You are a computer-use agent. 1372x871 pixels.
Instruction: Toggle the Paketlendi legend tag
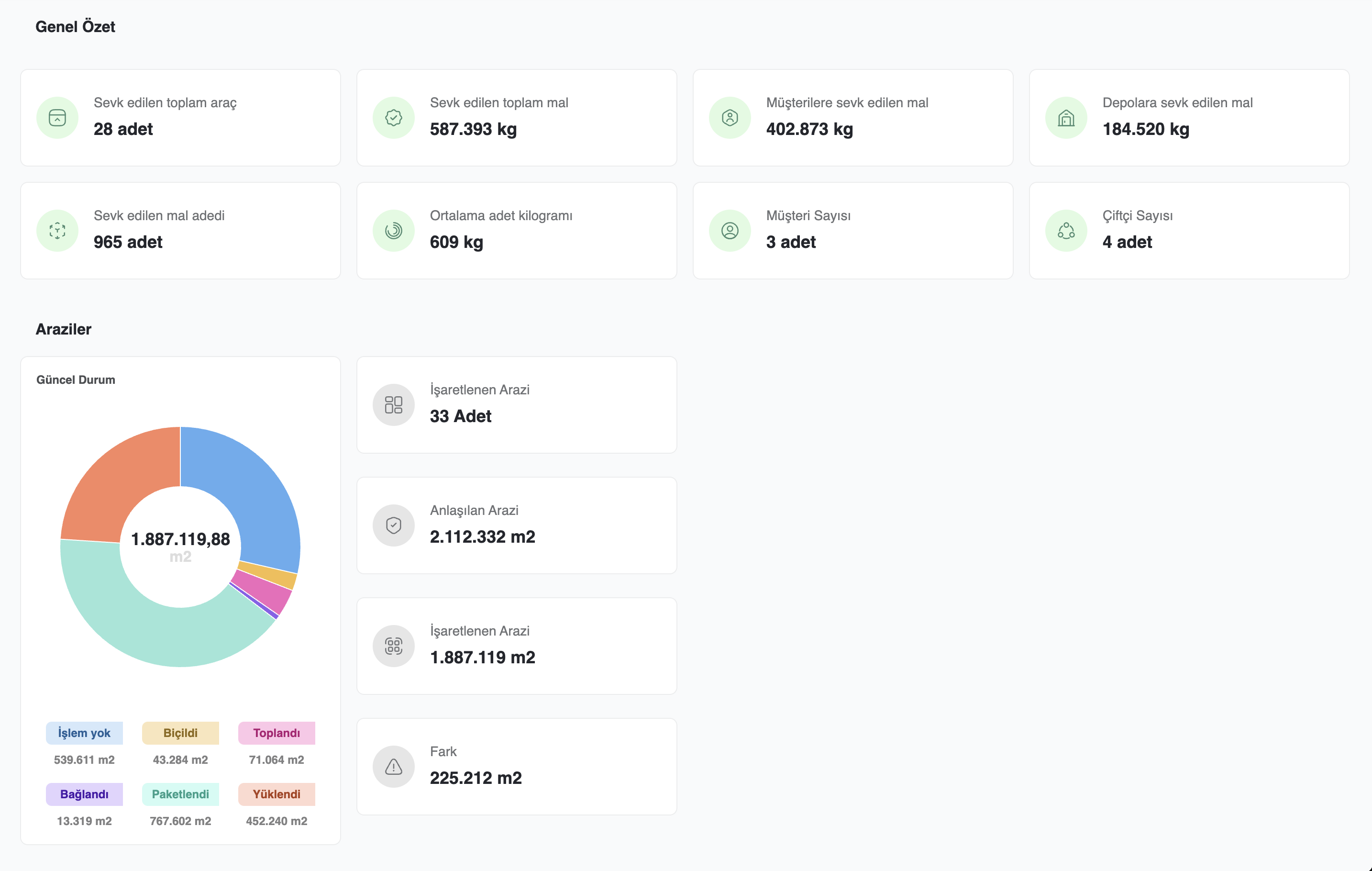[180, 794]
